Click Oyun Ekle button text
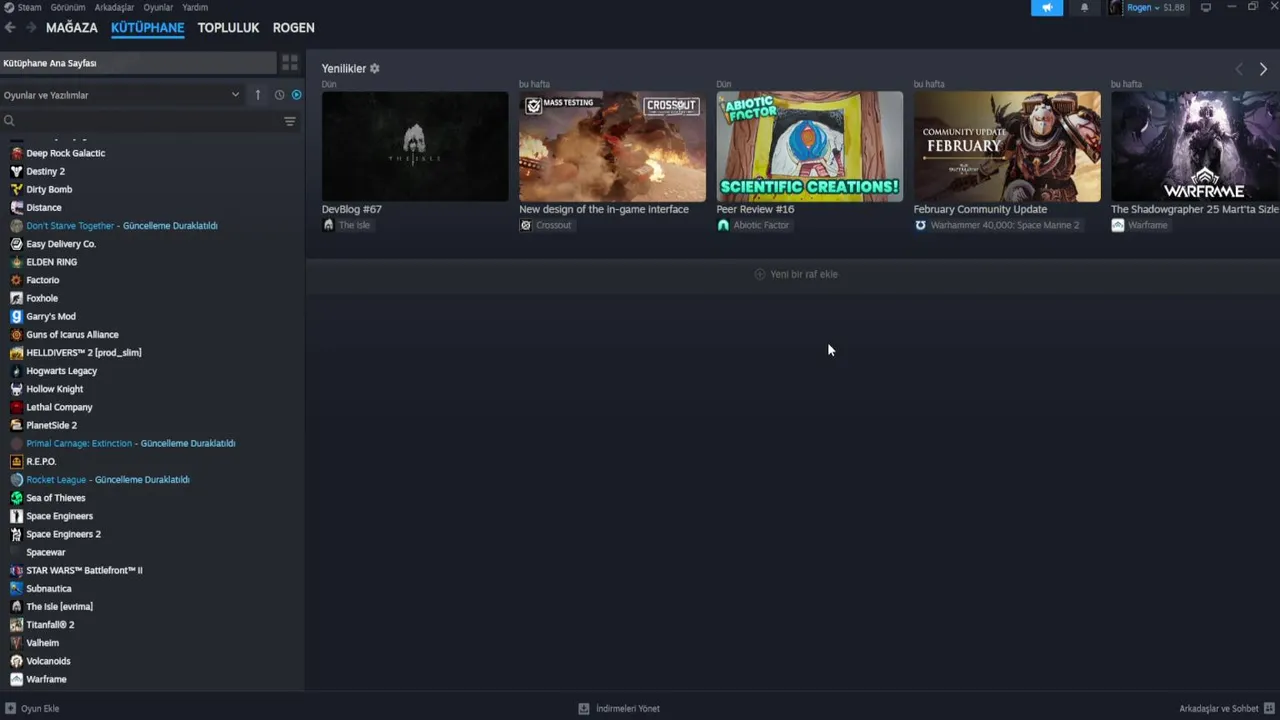 click(40, 708)
